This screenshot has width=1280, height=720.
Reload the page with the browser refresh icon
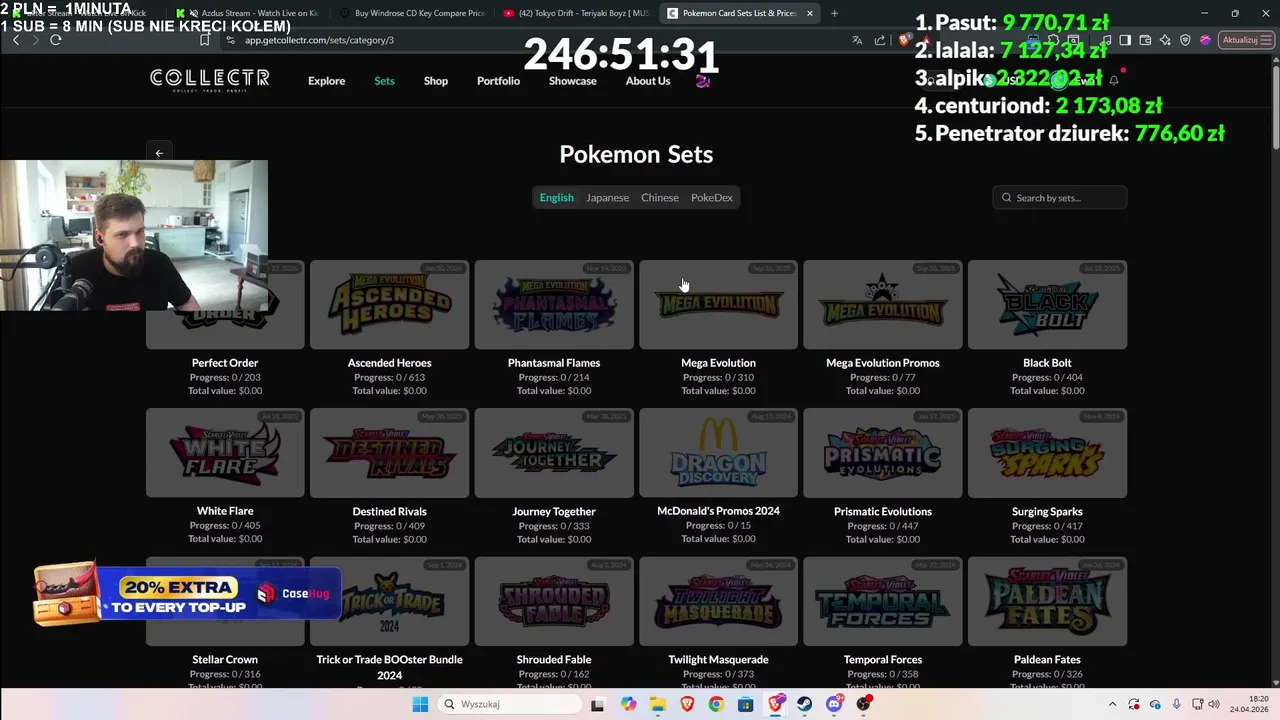click(x=56, y=40)
